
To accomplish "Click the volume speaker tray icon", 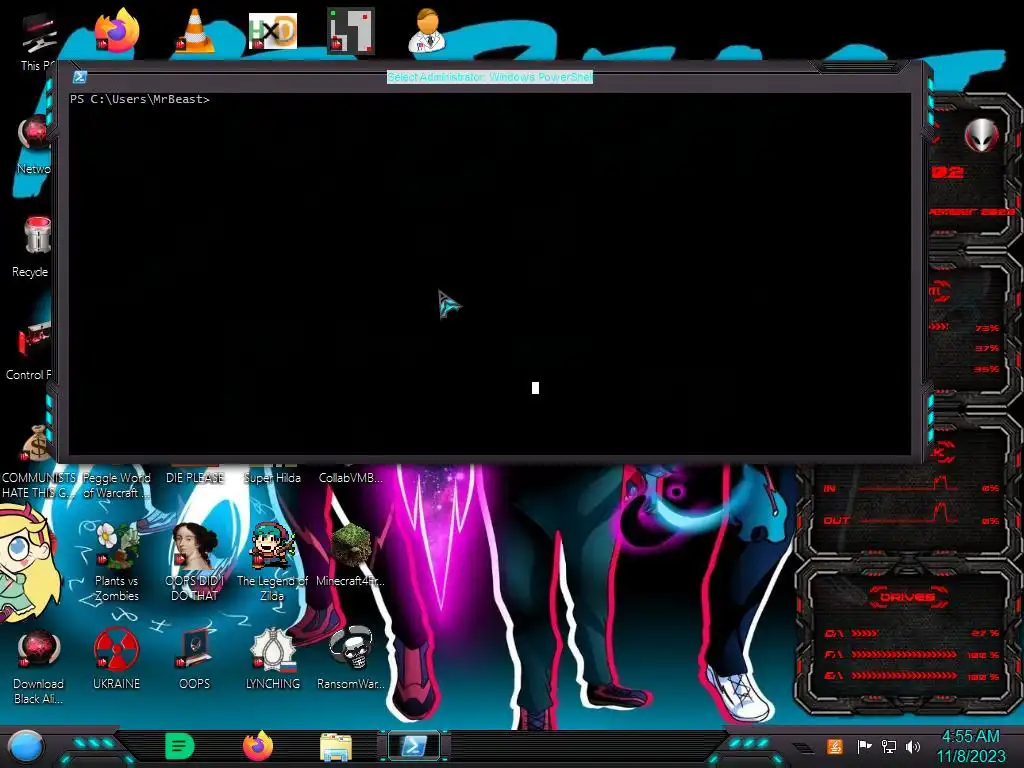I will click(x=913, y=746).
